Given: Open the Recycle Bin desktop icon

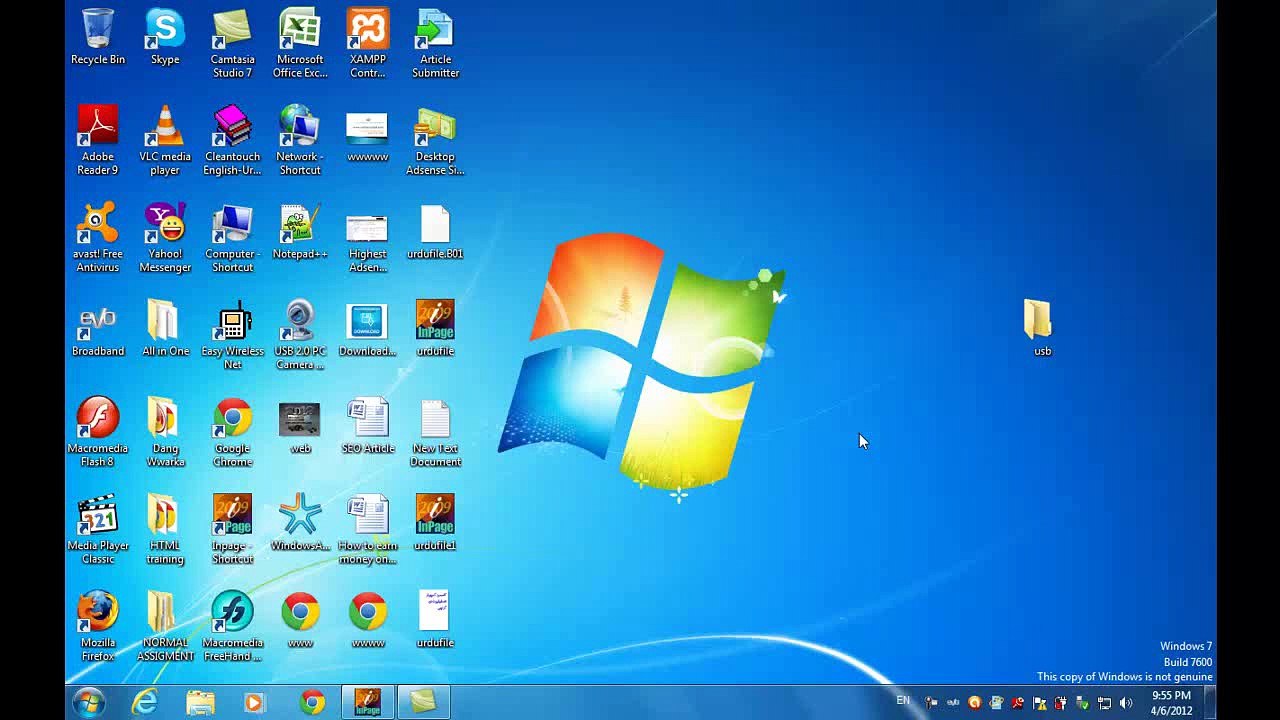Looking at the screenshot, I should coord(98,38).
